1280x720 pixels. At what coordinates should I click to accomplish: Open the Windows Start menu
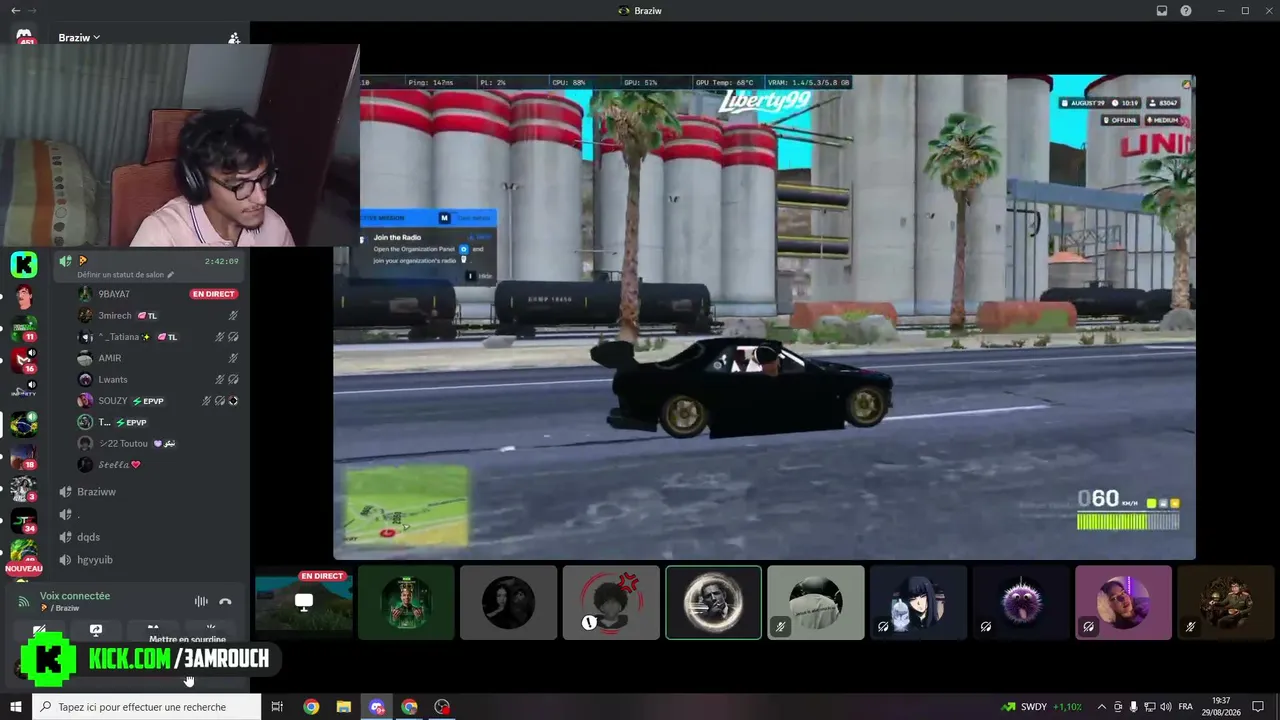point(16,707)
